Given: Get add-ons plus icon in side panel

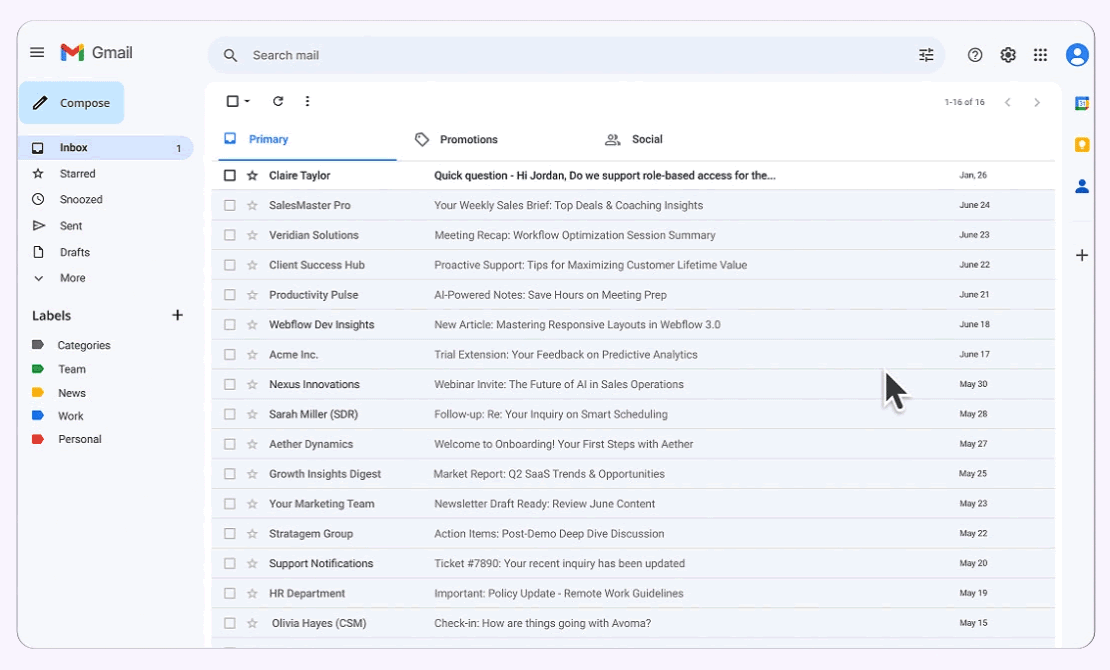Looking at the screenshot, I should [1082, 255].
